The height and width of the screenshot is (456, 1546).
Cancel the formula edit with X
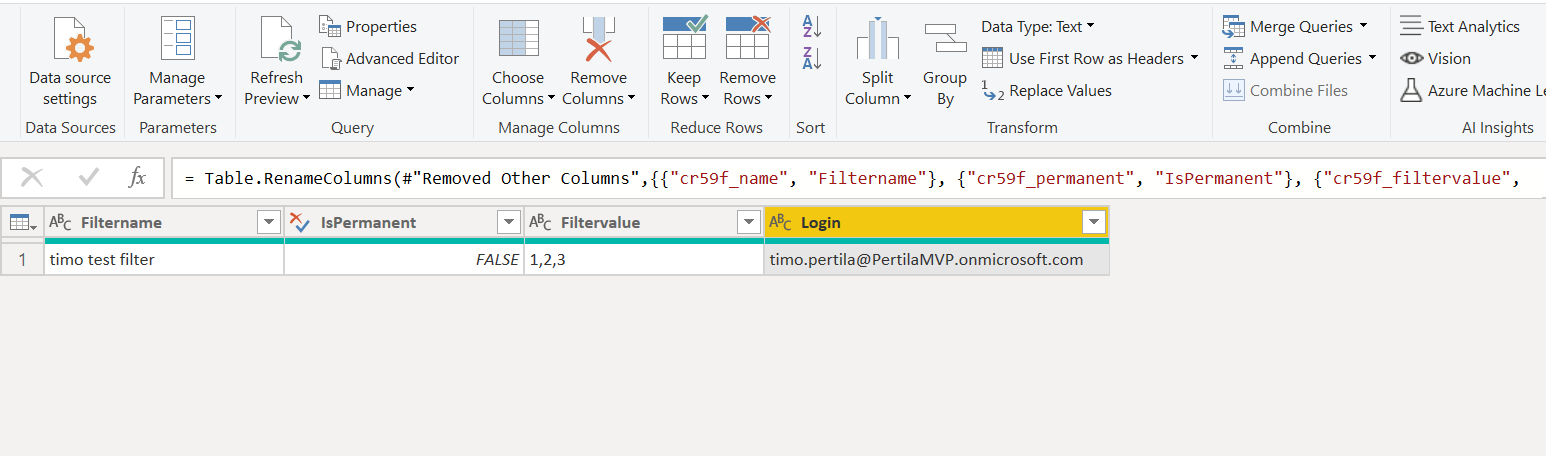[32, 178]
